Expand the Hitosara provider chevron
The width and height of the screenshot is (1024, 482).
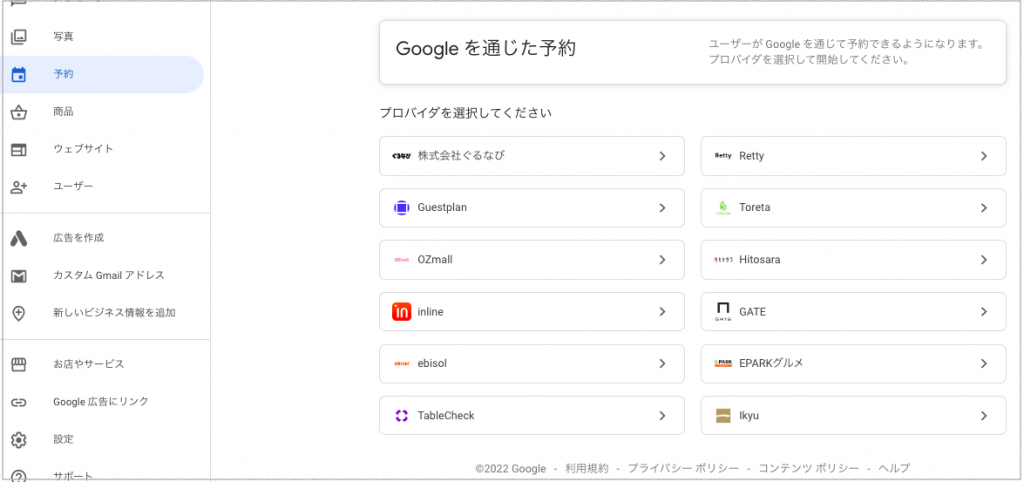(984, 260)
